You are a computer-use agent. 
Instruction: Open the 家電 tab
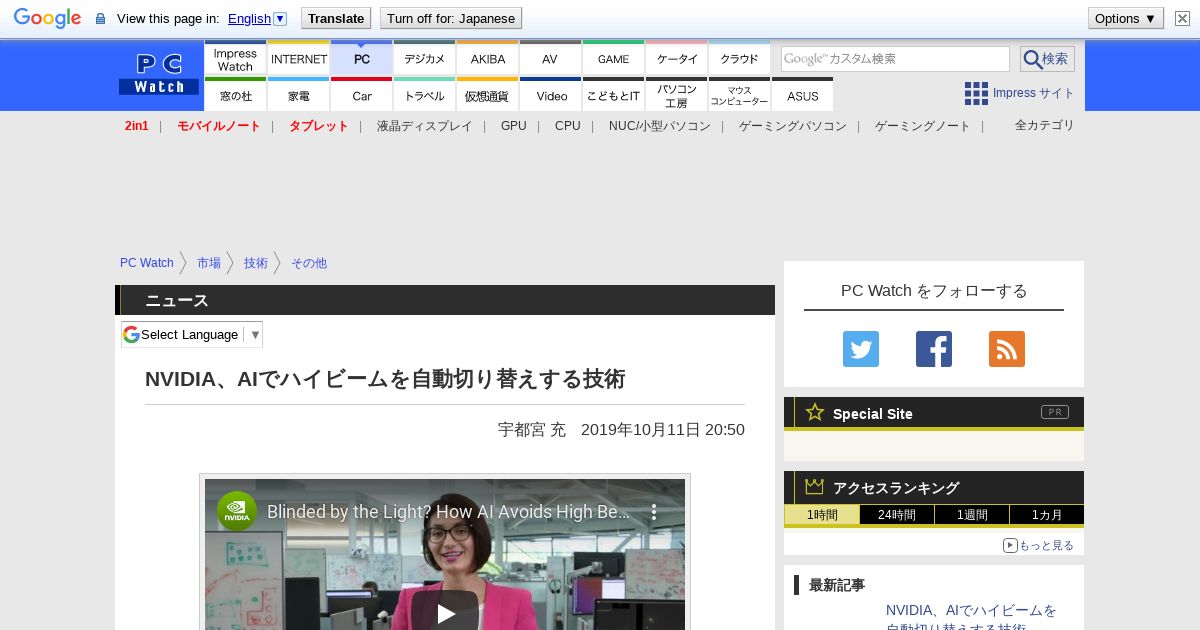299,95
